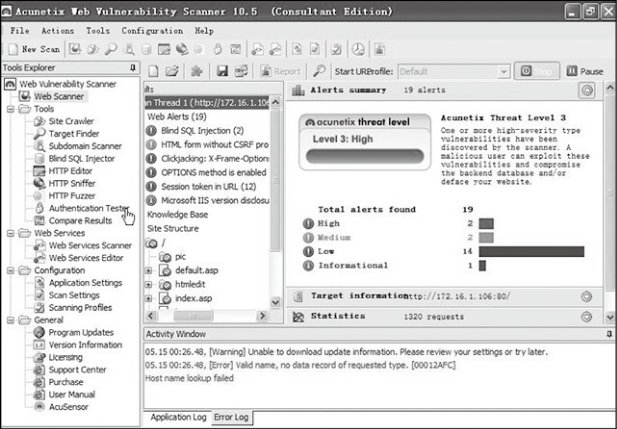Pin the Activity Window panel
617x429 pixels.
coord(609,334)
